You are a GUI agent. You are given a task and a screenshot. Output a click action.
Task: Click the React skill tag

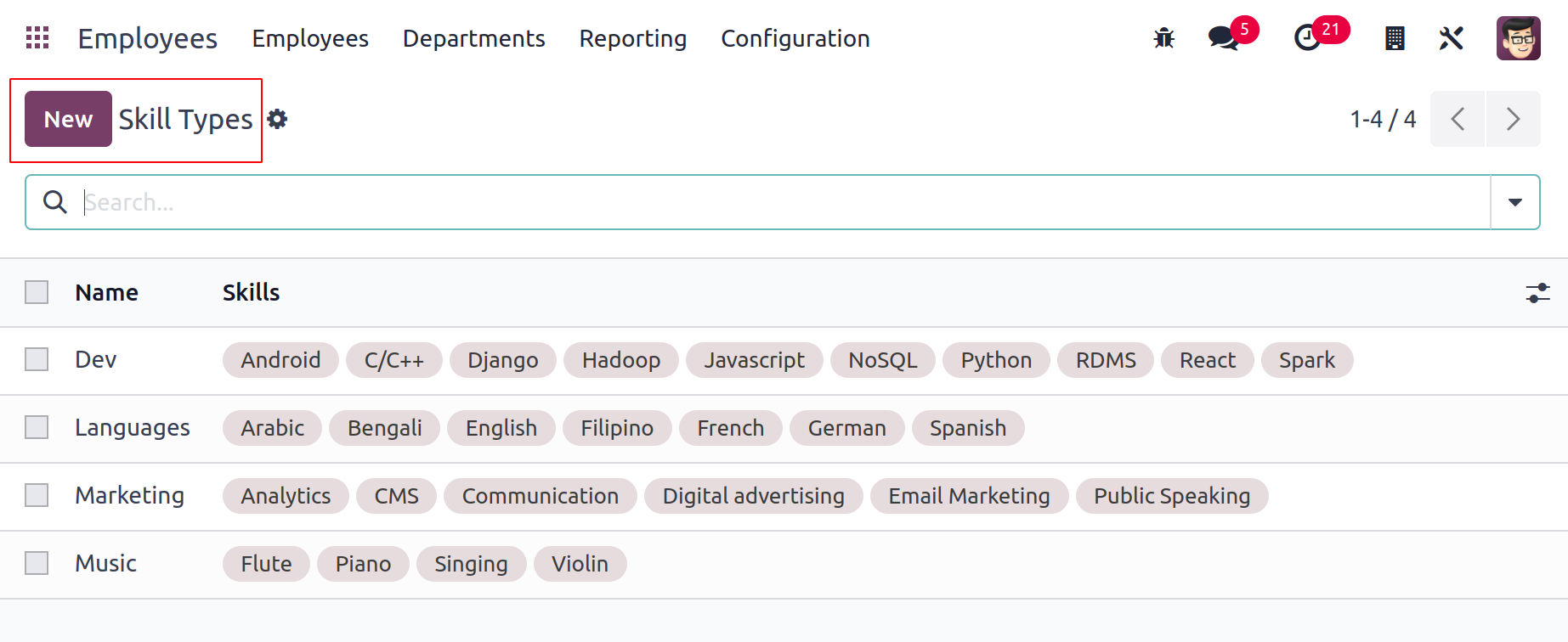tap(1208, 360)
